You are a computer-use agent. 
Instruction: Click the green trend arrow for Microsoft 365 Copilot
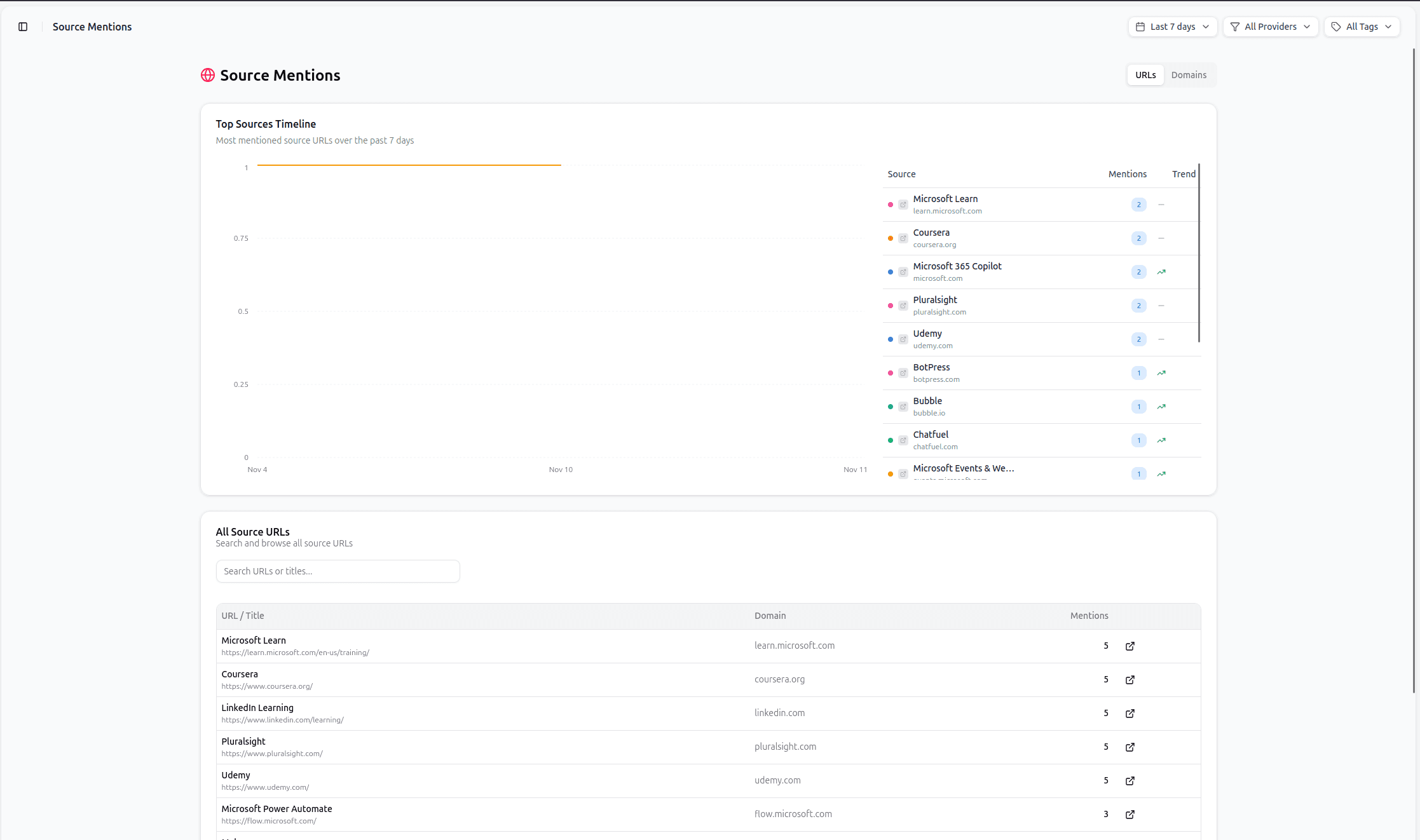pos(1161,272)
